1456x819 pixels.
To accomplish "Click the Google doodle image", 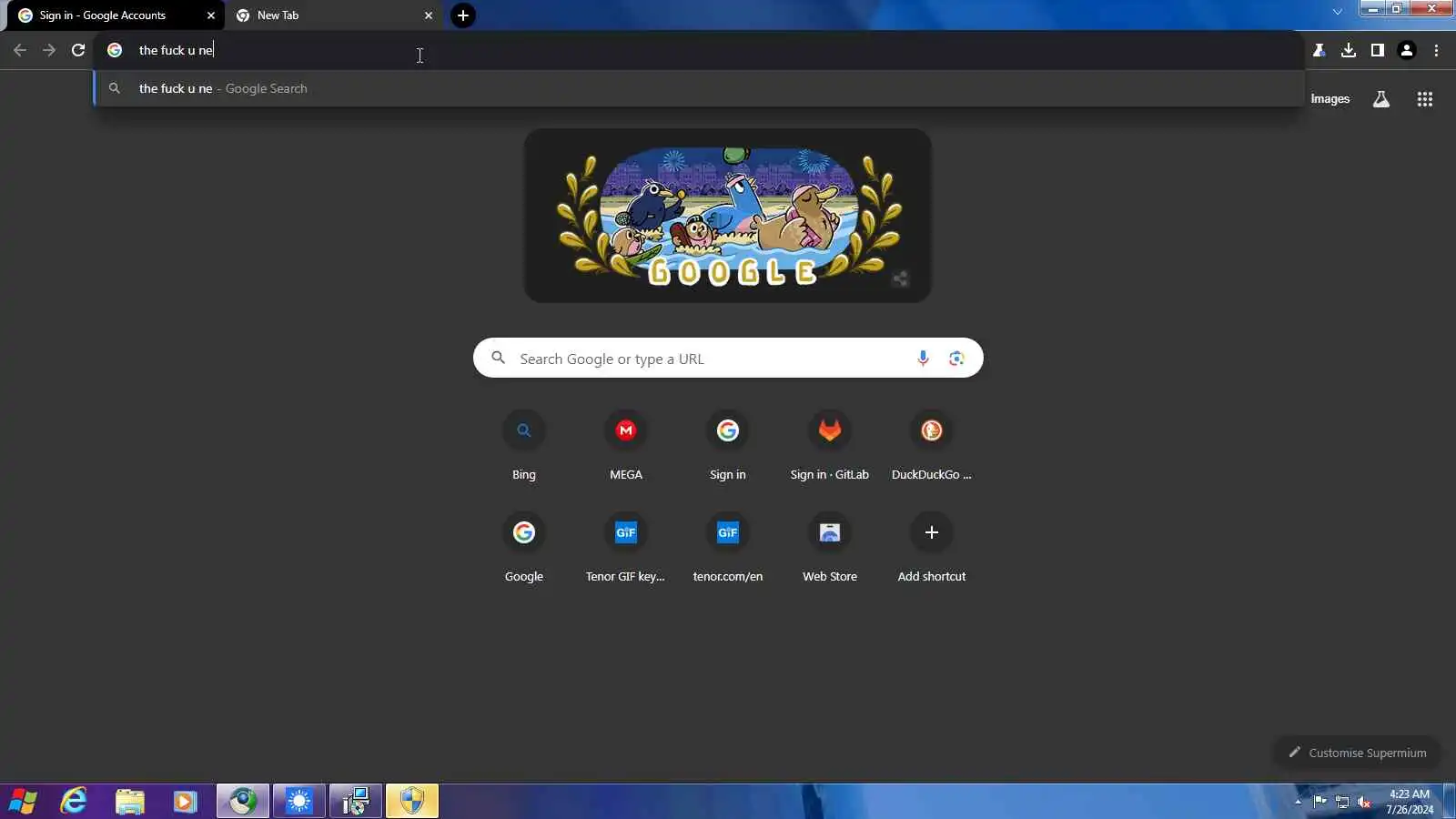I will 728,216.
